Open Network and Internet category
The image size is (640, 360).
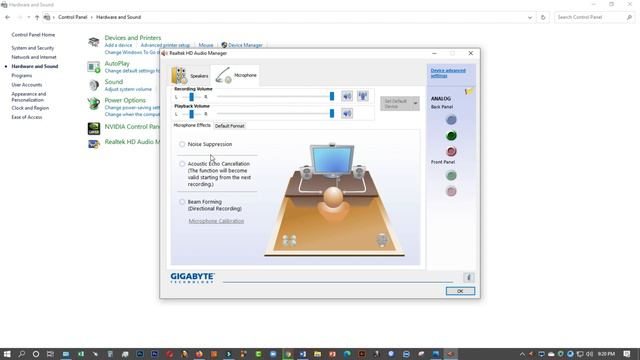pos(34,57)
